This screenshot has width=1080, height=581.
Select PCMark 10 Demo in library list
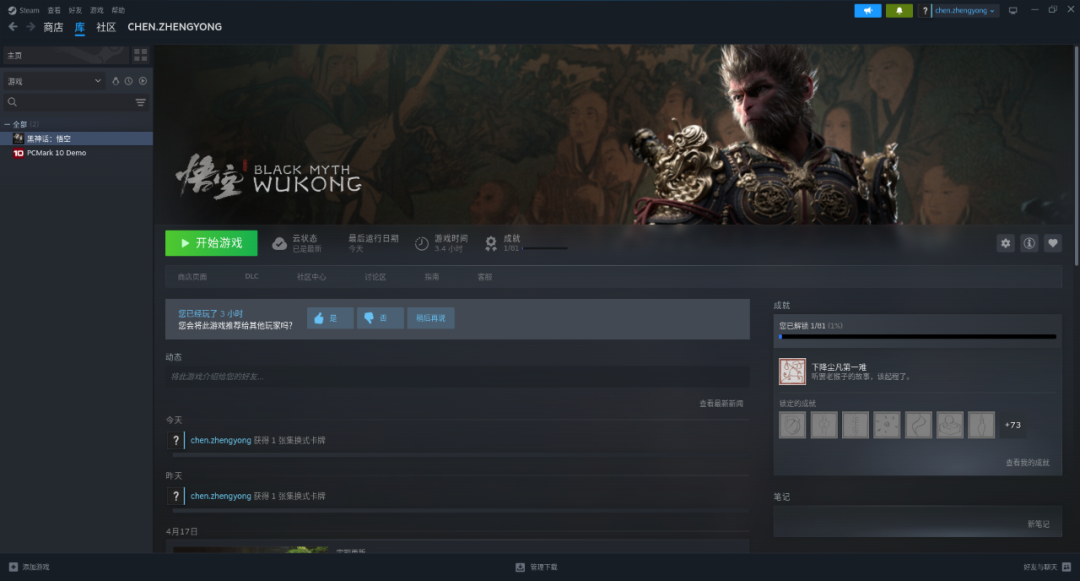76,153
